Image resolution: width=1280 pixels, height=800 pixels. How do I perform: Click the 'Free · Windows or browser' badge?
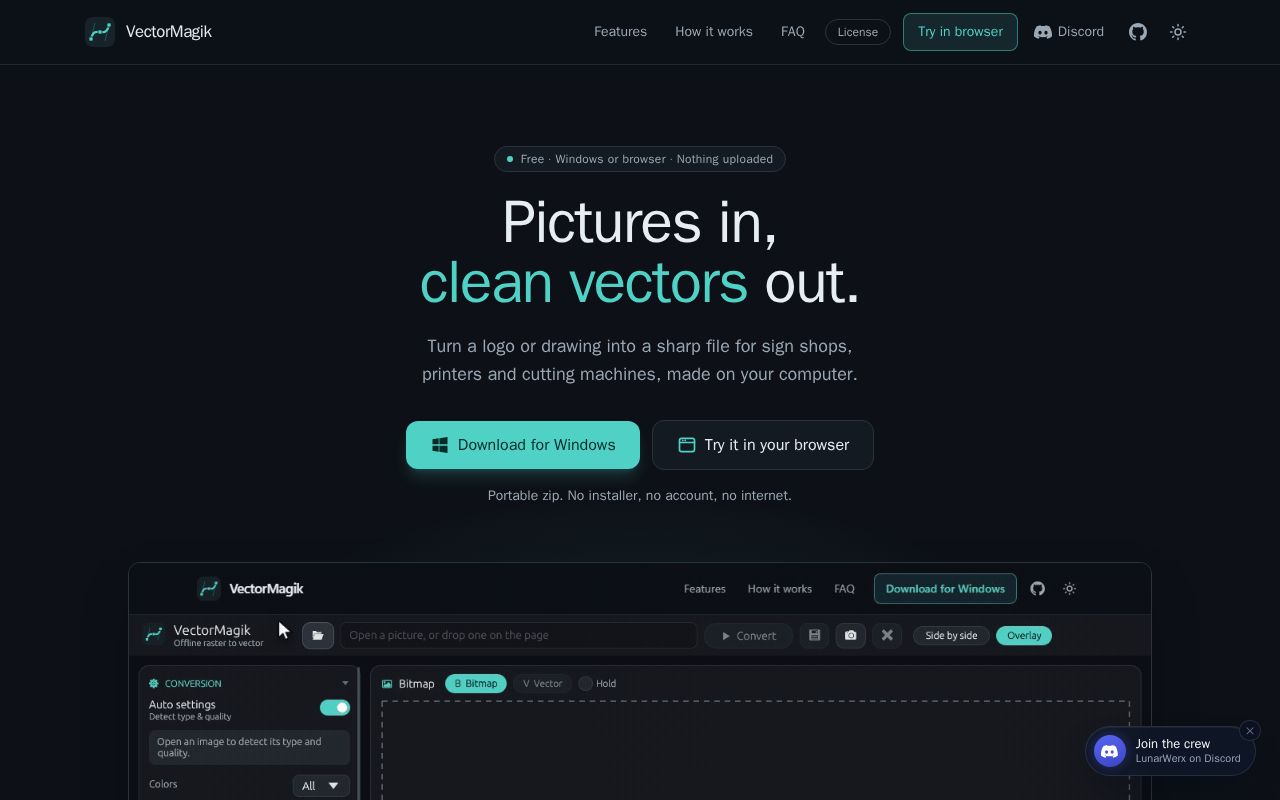(640, 159)
